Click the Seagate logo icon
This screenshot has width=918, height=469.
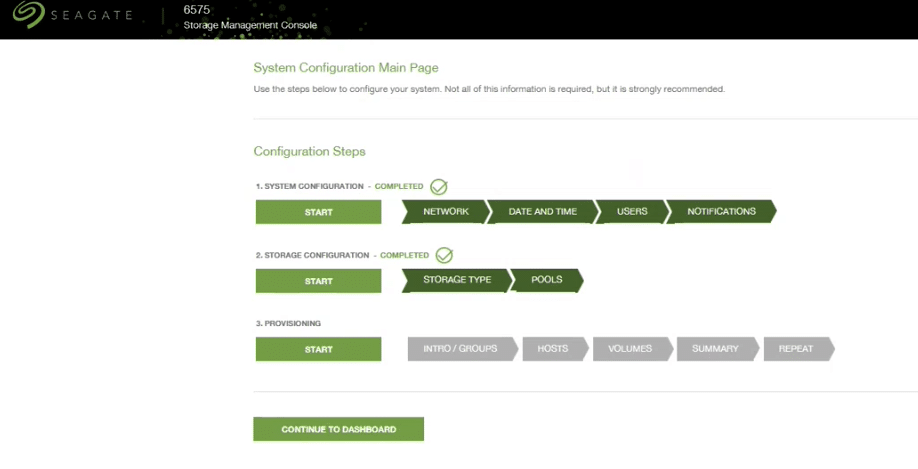click(x=28, y=14)
